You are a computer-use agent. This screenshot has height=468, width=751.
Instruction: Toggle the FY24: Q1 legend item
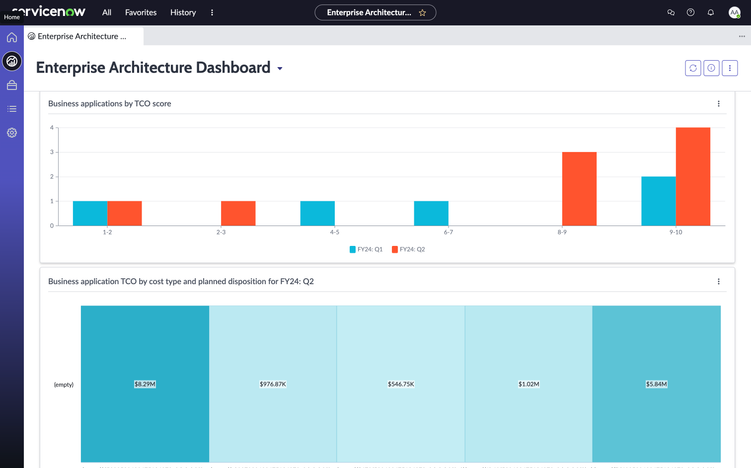tap(366, 249)
